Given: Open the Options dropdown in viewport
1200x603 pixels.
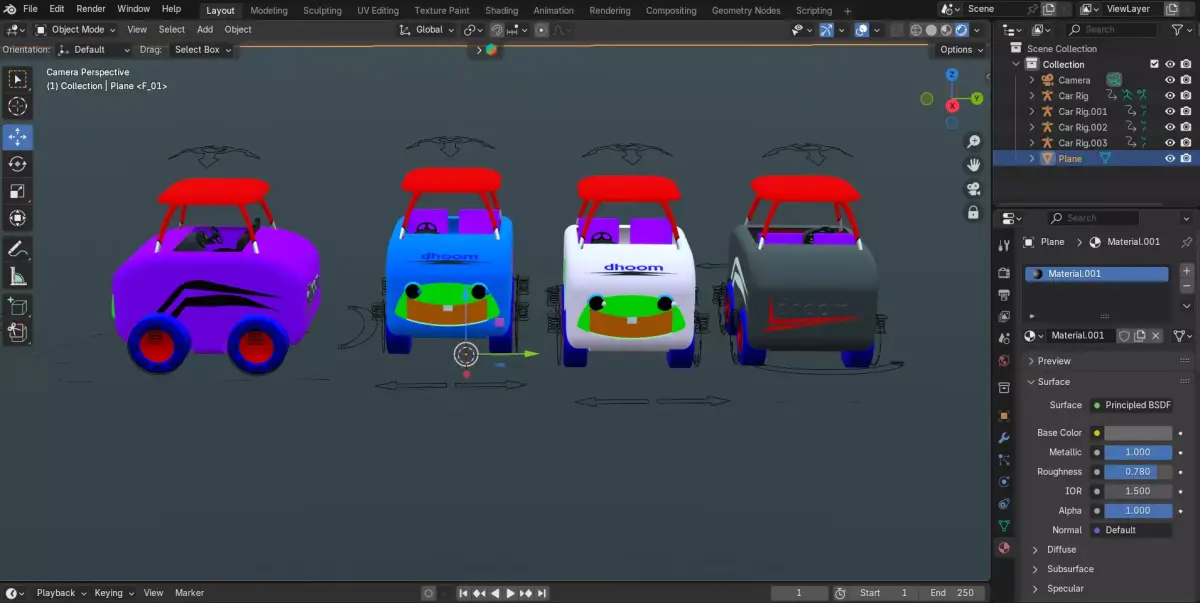Looking at the screenshot, I should (x=961, y=49).
